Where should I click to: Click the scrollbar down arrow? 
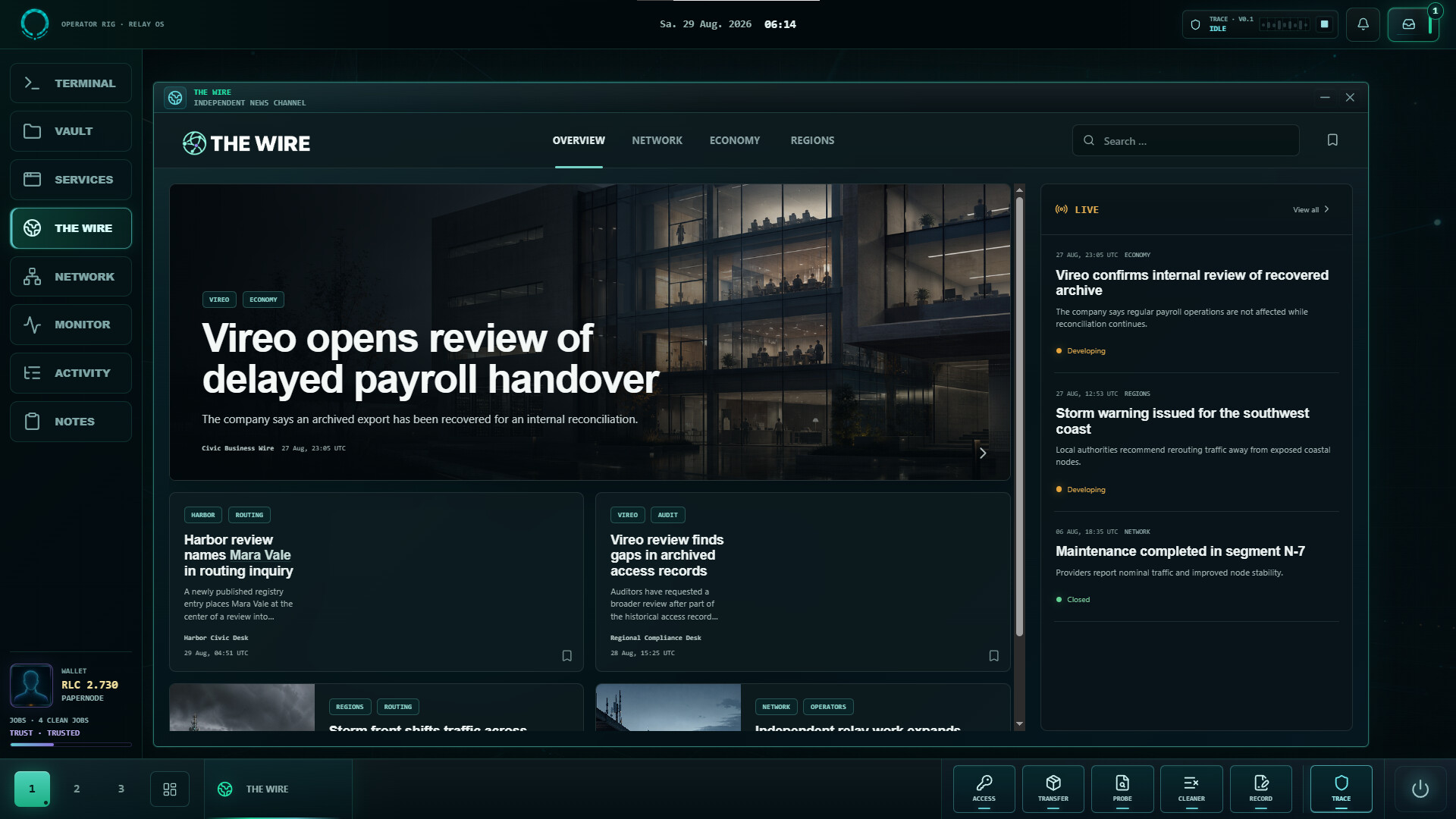pyautogui.click(x=1019, y=724)
